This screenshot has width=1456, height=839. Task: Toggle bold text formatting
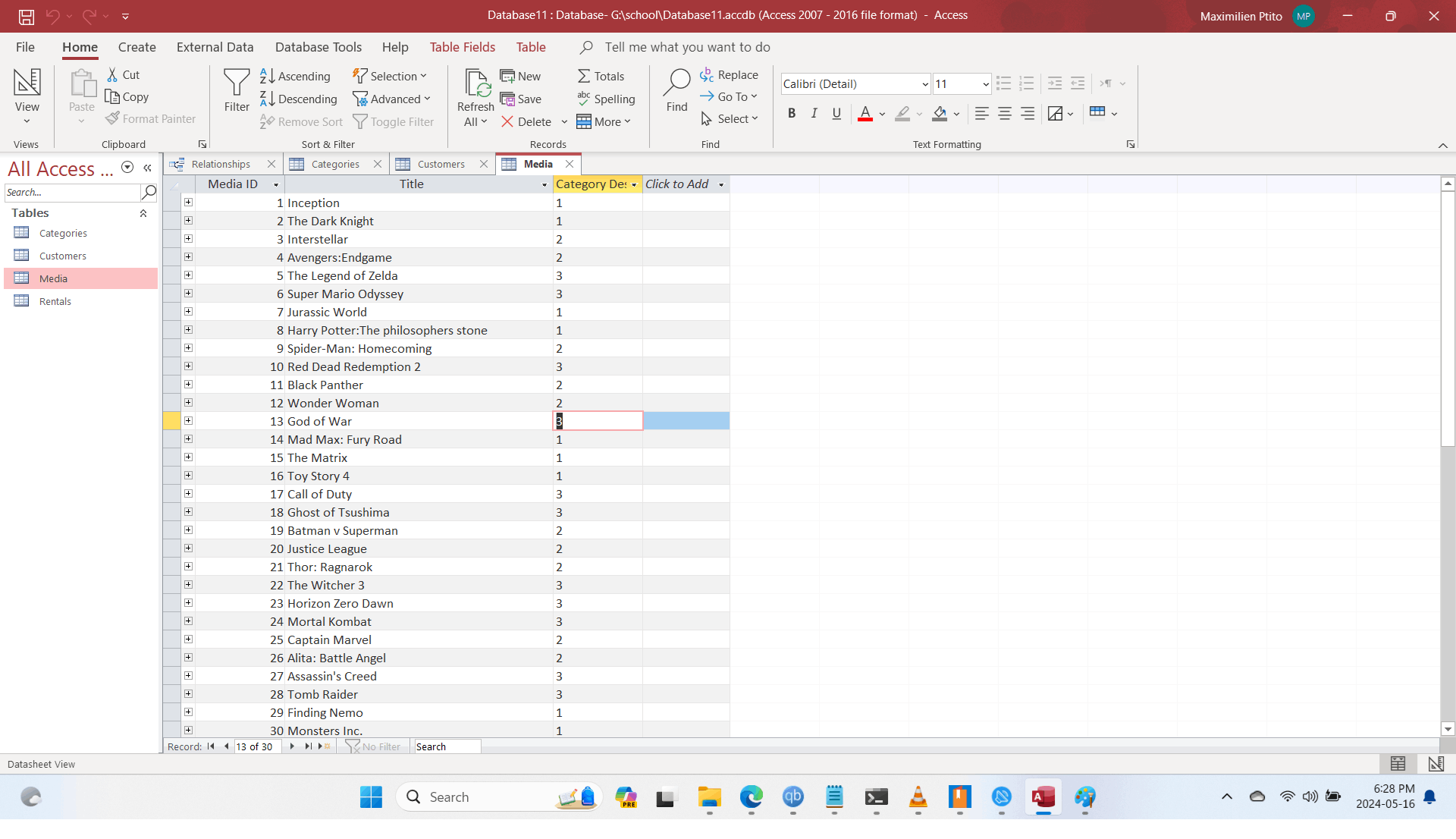pos(792,113)
